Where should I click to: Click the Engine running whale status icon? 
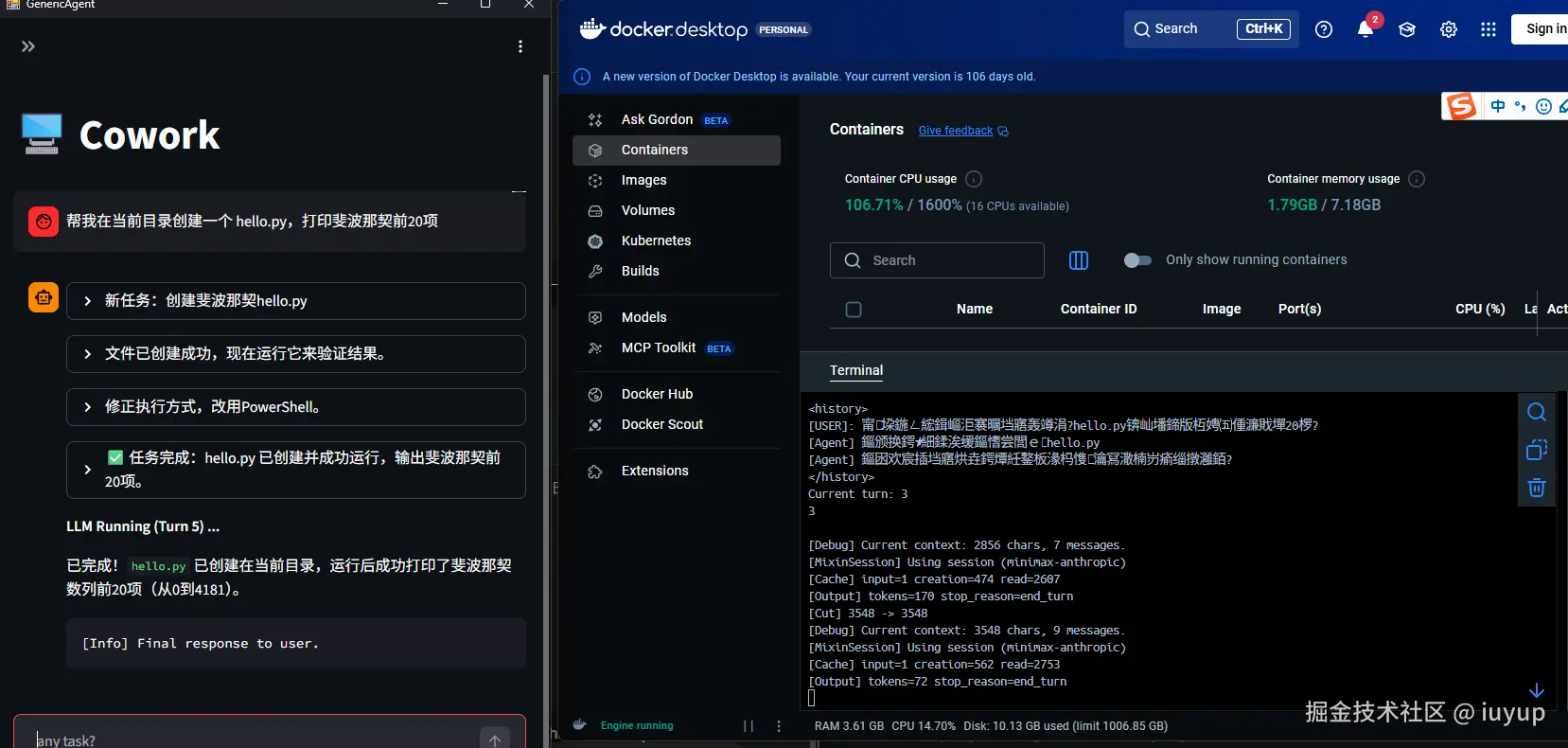pyautogui.click(x=580, y=725)
